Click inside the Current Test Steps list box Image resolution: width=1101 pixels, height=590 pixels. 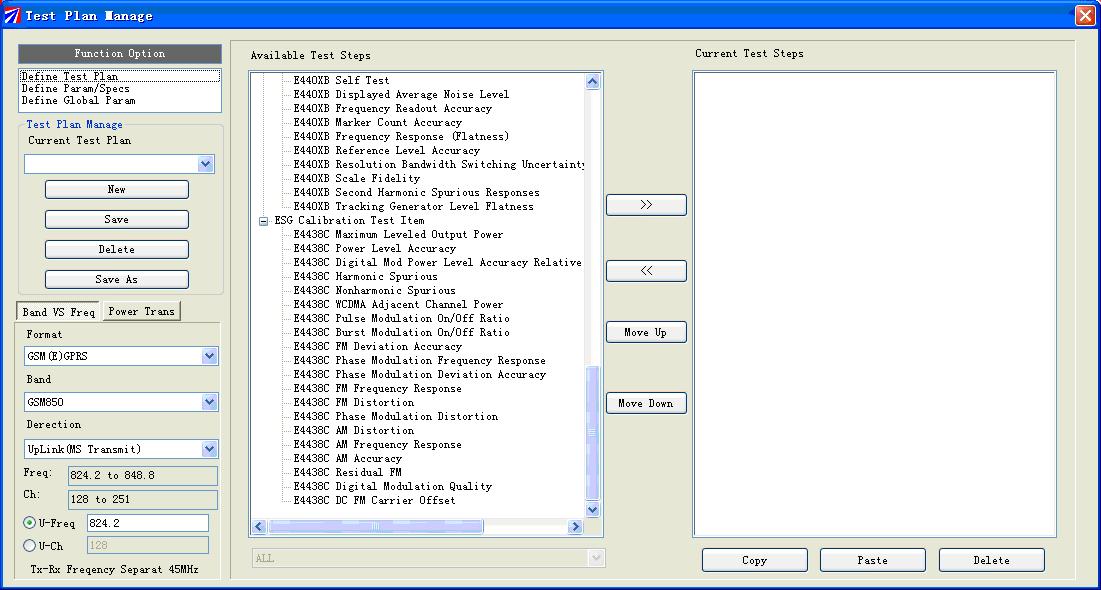click(874, 304)
